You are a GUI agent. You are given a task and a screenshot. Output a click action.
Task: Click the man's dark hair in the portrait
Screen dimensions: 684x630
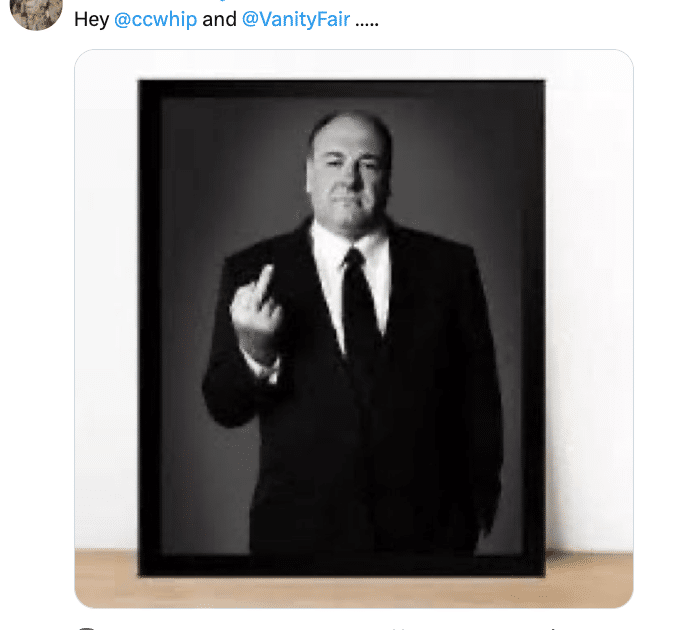[x=350, y=124]
